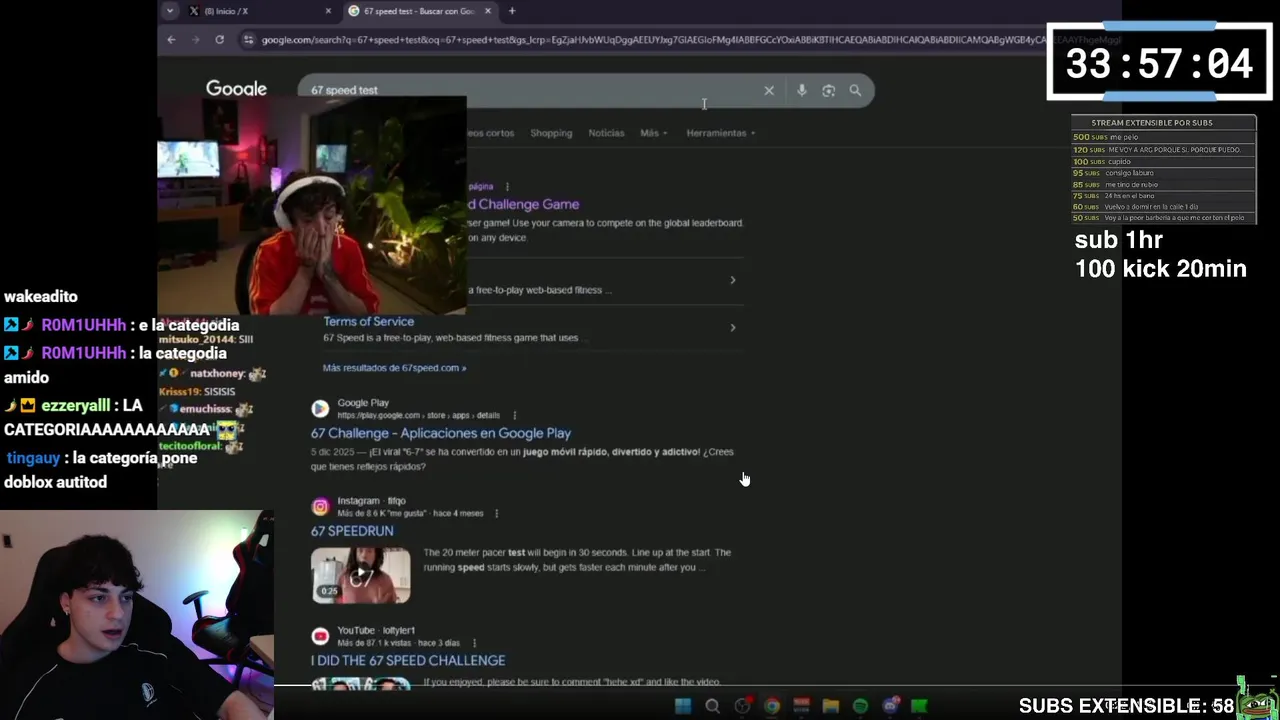
Task: Open Challenge Game result title link
Action: point(523,204)
